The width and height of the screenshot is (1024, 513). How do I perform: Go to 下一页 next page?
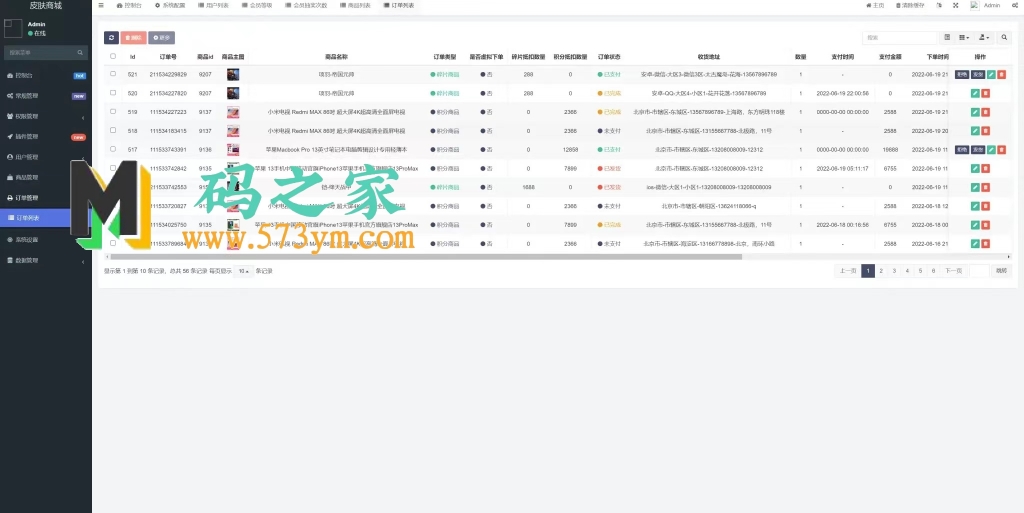coord(954,271)
